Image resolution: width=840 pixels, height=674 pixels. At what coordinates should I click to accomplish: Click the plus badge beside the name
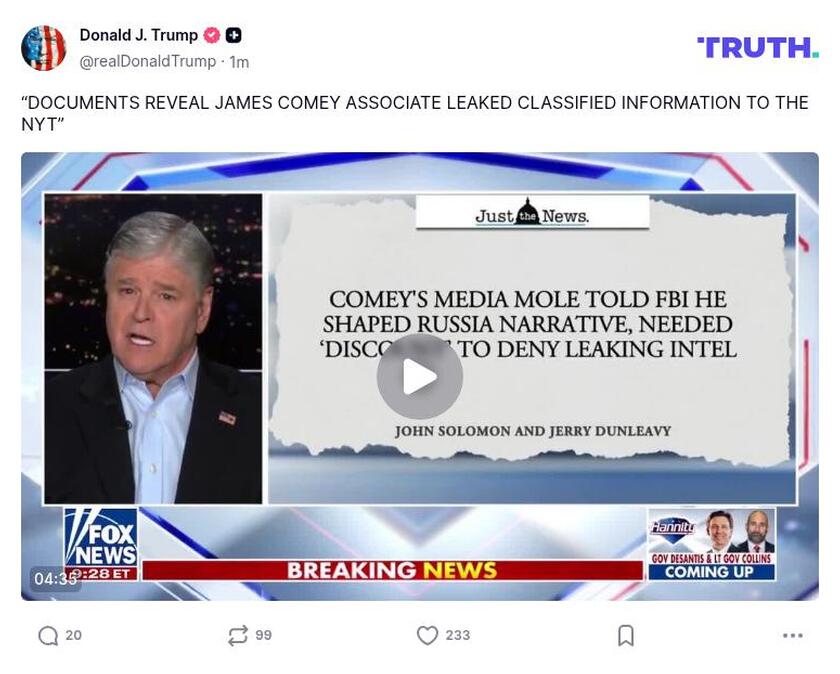[x=233, y=35]
